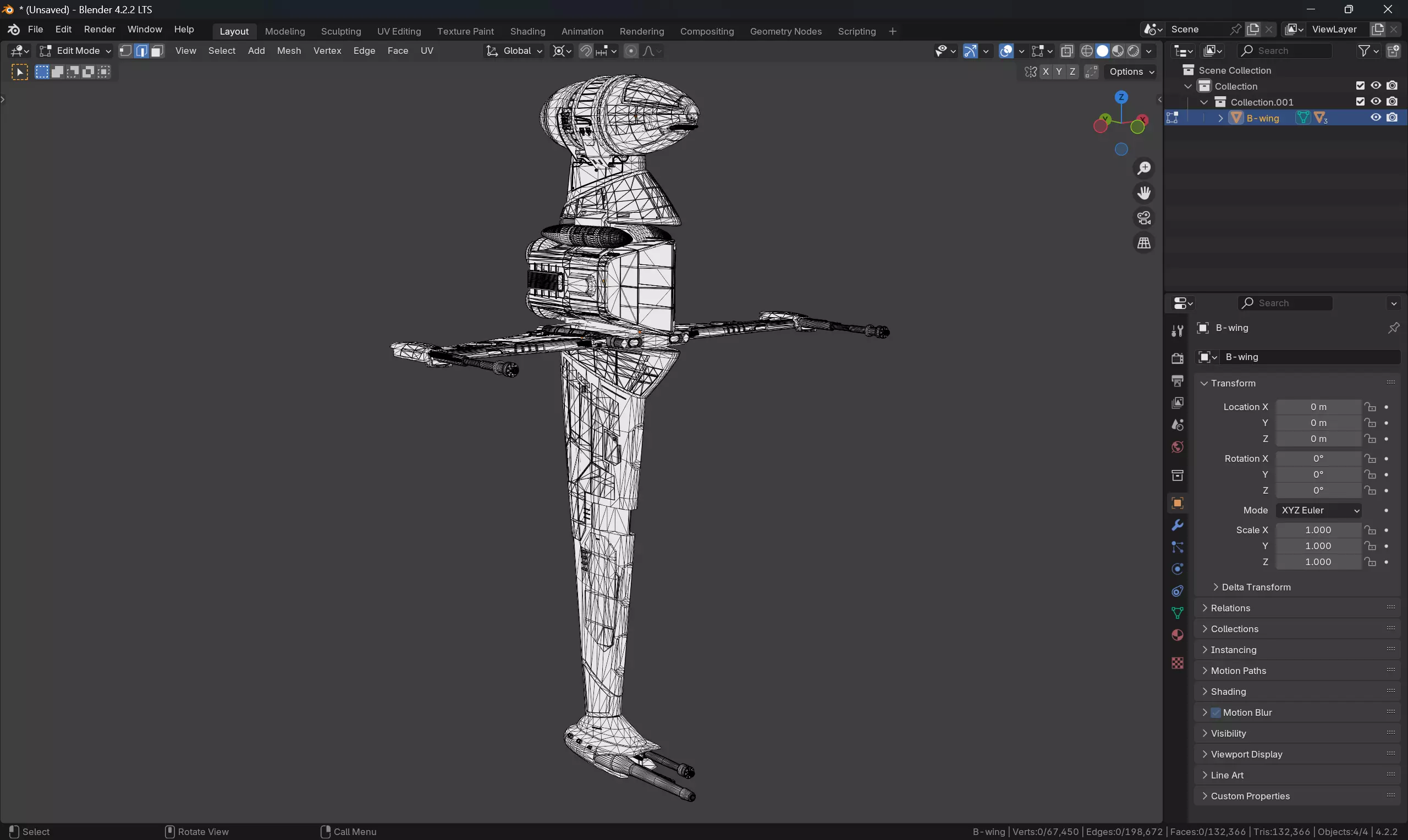The height and width of the screenshot is (840, 1408).
Task: Toggle X axis mesh symmetry
Action: (1046, 72)
